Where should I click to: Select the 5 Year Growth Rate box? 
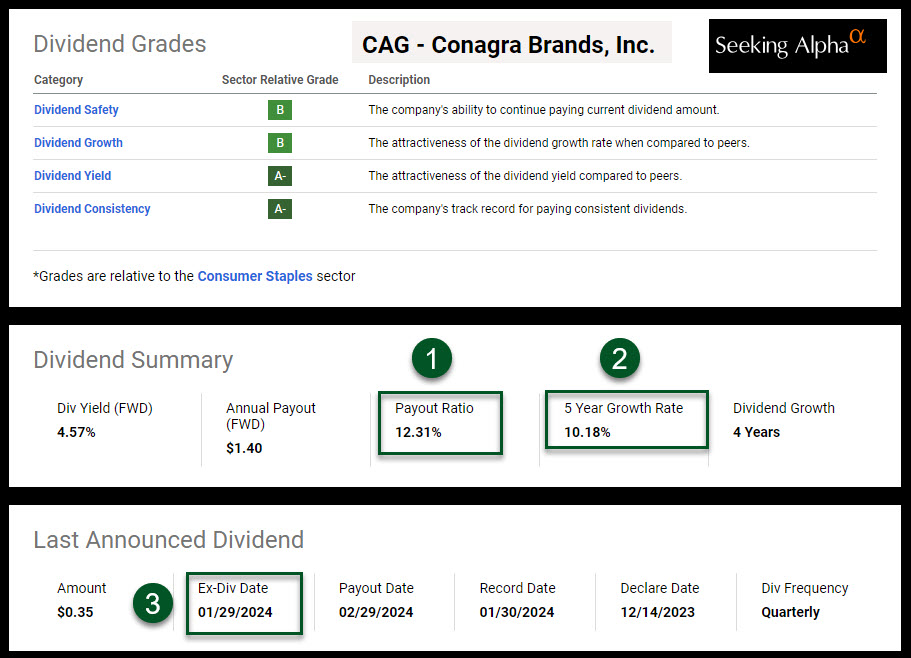(626, 420)
